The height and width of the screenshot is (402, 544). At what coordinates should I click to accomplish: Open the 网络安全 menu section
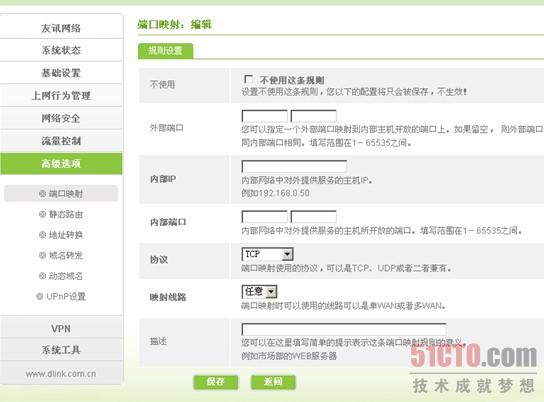(x=61, y=118)
